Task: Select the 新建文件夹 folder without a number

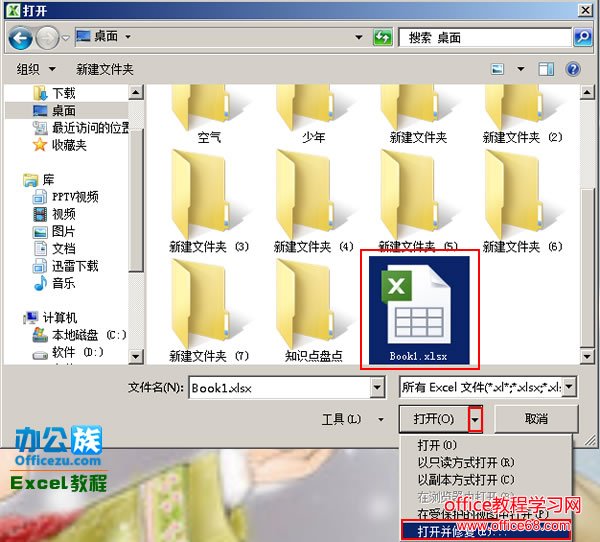Action: pos(418,115)
